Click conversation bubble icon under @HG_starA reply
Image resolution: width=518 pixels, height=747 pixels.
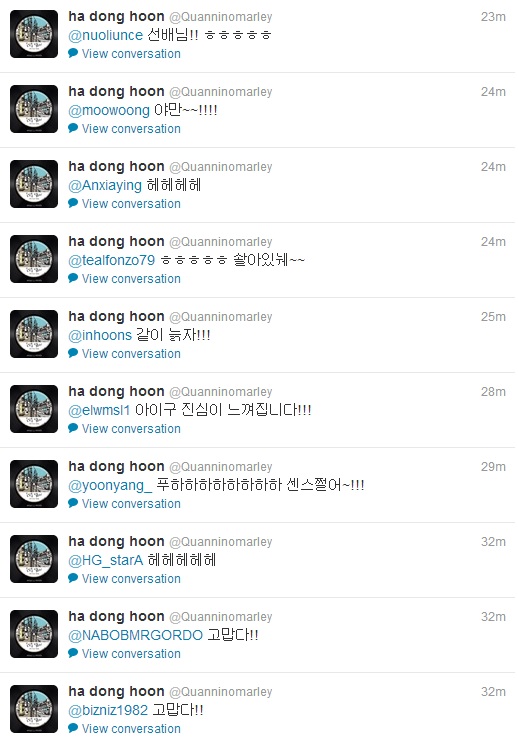73,578
